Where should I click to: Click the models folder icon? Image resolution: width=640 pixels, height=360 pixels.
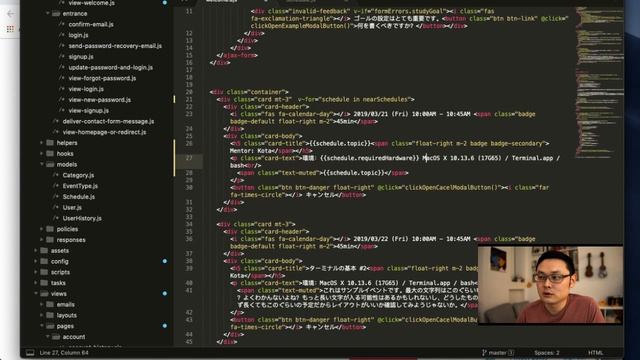(x=50, y=164)
